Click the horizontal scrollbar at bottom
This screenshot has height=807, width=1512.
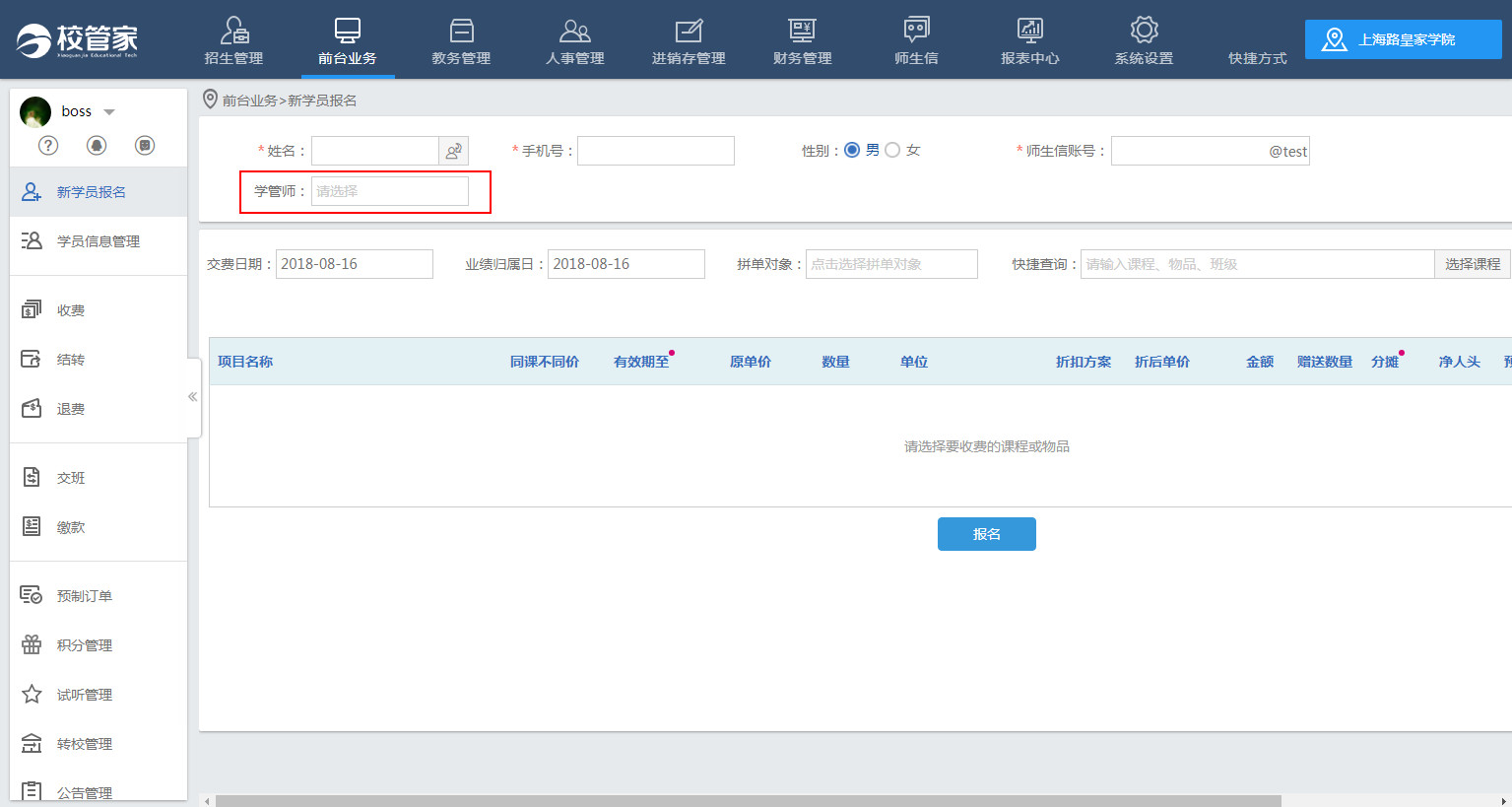(749, 801)
